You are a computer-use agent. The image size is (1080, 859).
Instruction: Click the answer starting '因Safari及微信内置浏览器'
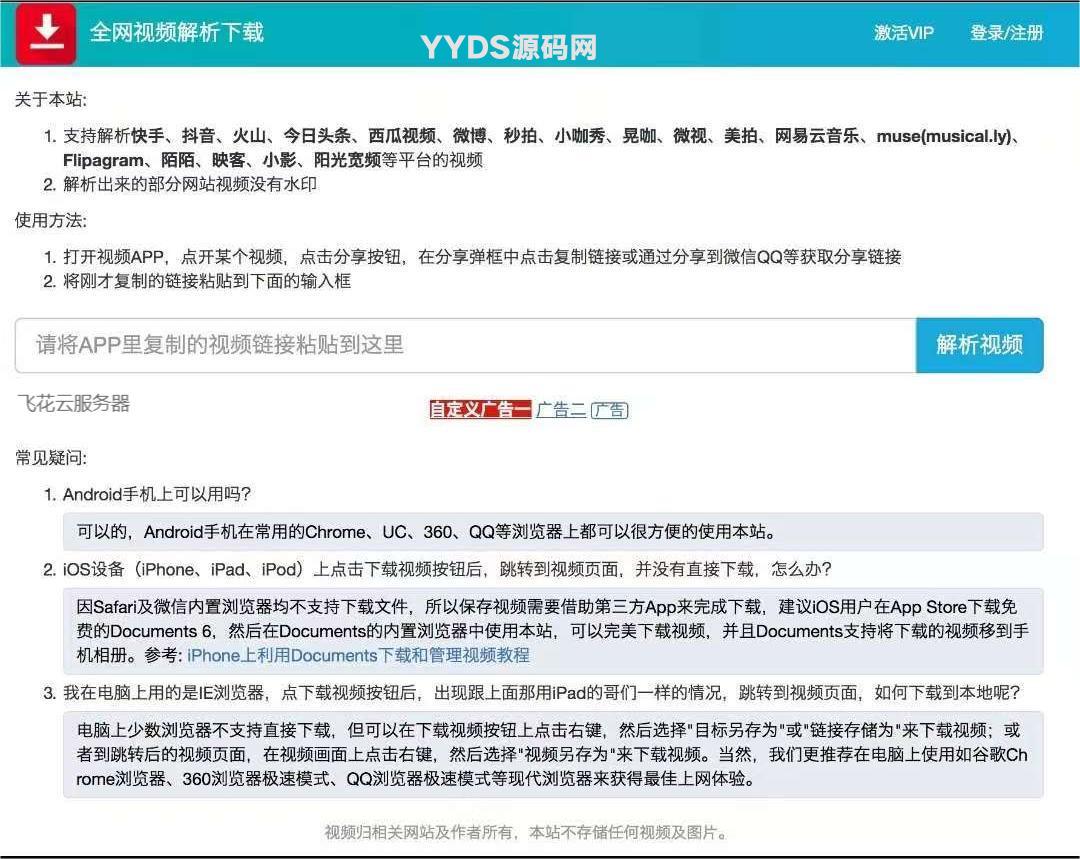click(553, 631)
